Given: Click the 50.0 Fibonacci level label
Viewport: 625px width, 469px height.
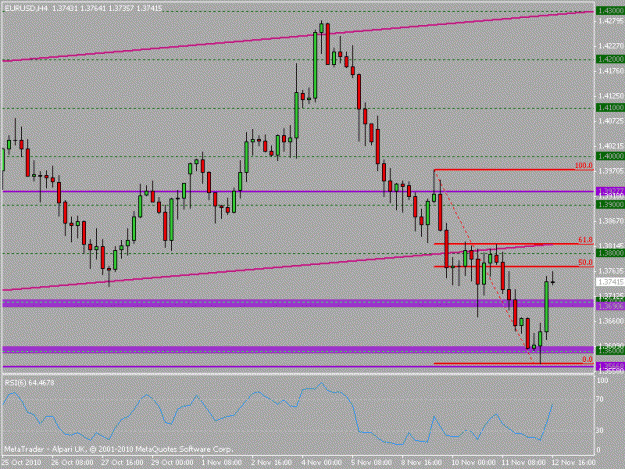Looking at the screenshot, I should pyautogui.click(x=585, y=263).
